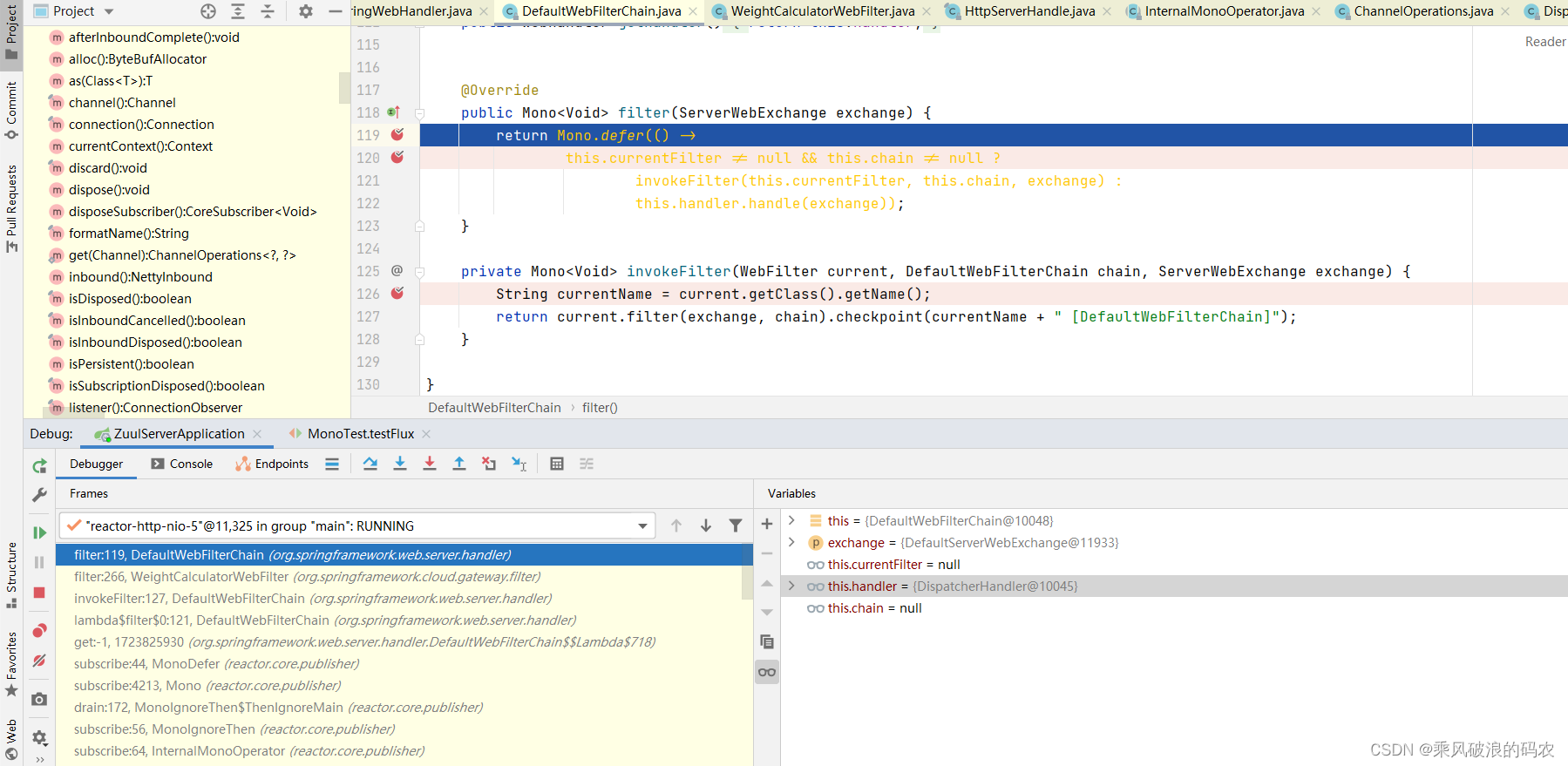The height and width of the screenshot is (766, 1568).
Task: Switch to the Endpoints tab
Action: point(272,464)
